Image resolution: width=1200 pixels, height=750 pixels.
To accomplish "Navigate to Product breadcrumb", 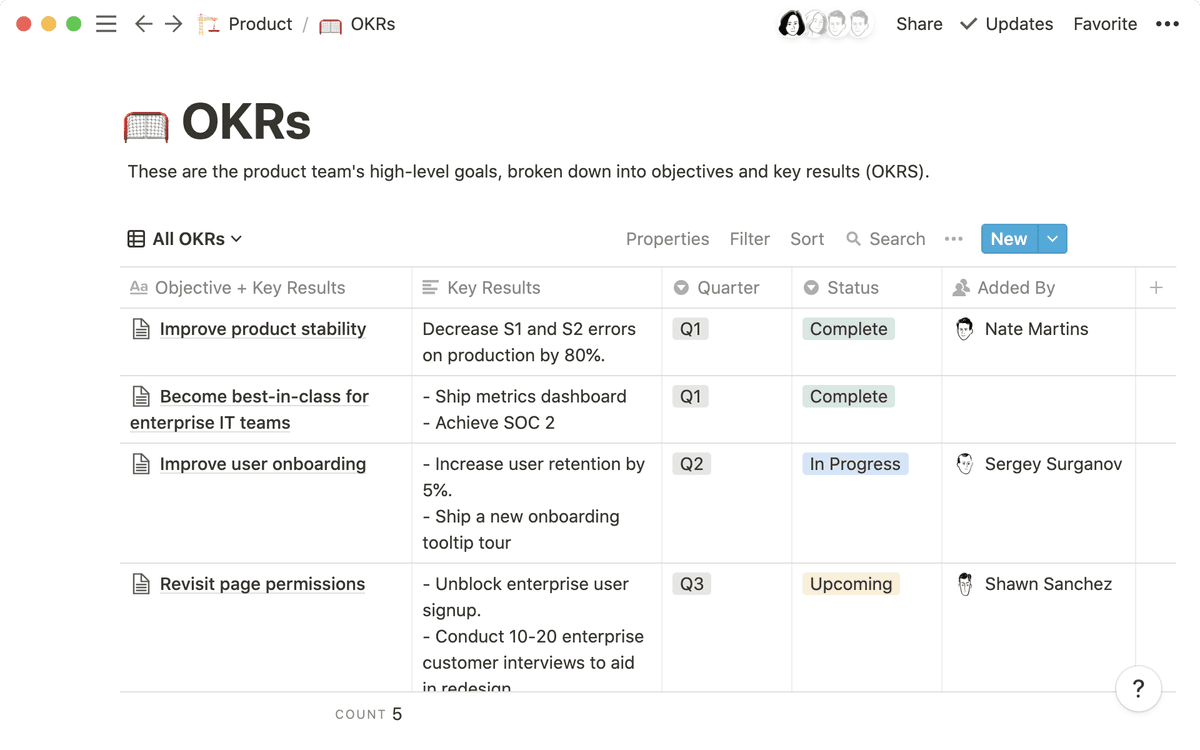I will 260,24.
